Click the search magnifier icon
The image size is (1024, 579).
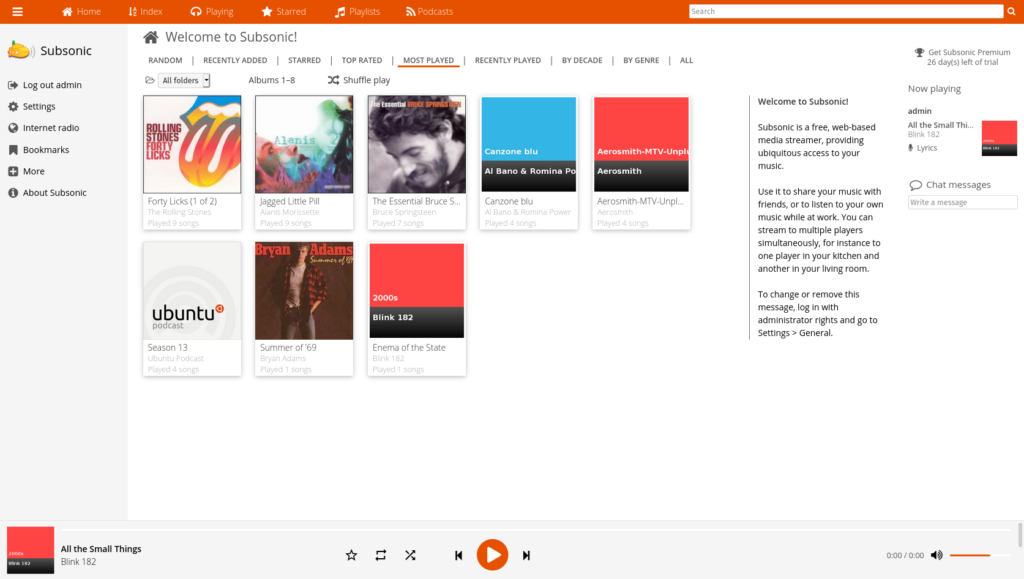[x=1012, y=11]
